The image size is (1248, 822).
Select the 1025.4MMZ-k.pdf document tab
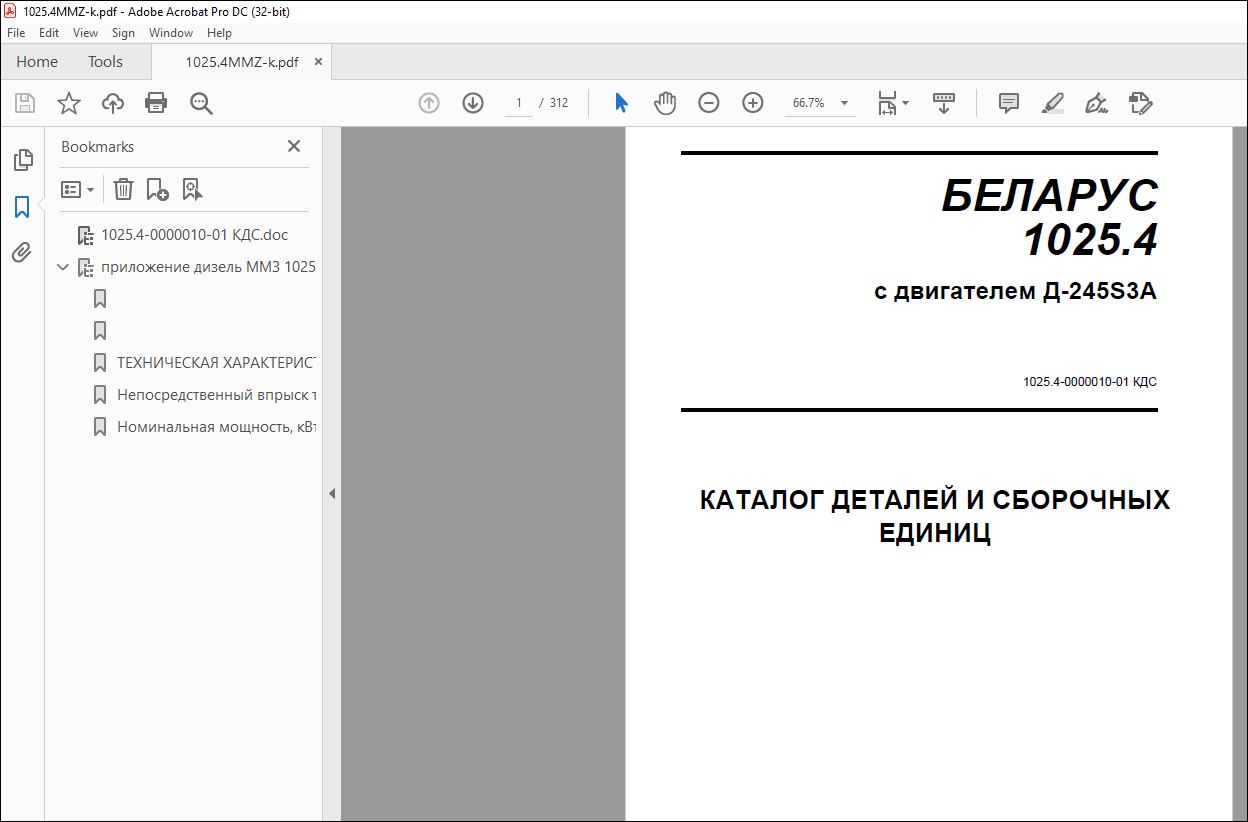(x=241, y=62)
